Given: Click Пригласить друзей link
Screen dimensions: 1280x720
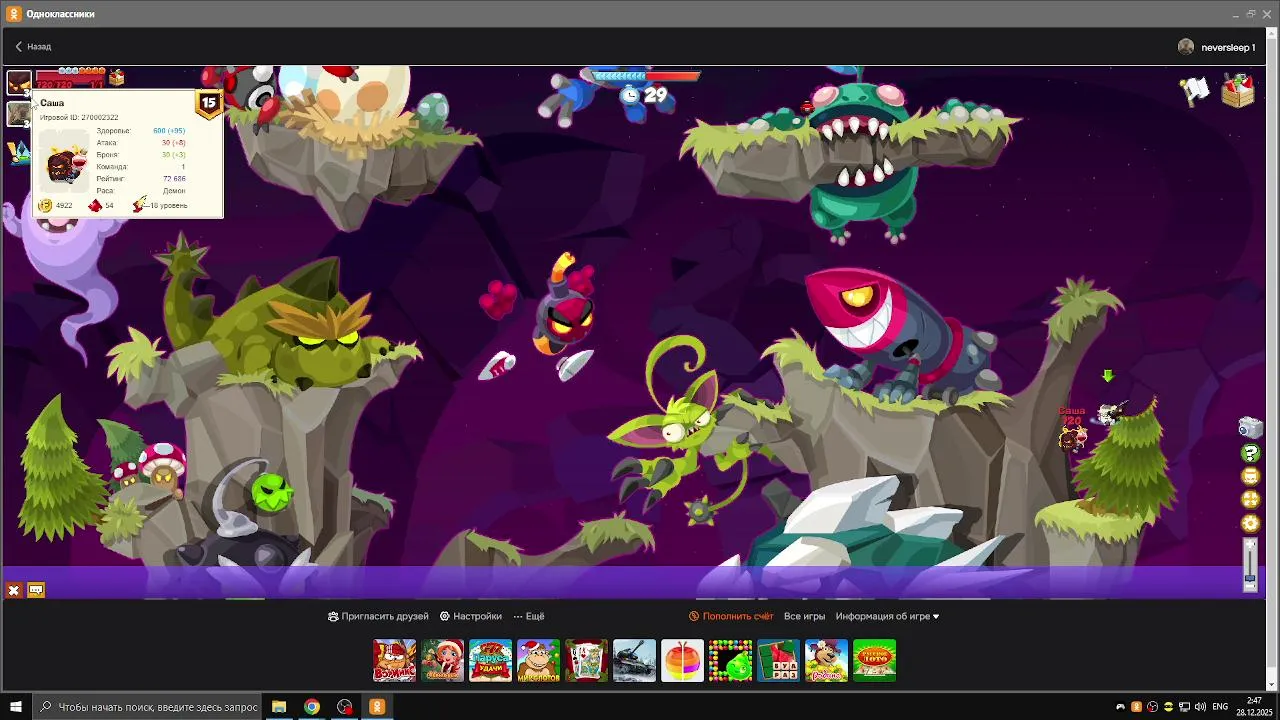Looking at the screenshot, I should 378,616.
